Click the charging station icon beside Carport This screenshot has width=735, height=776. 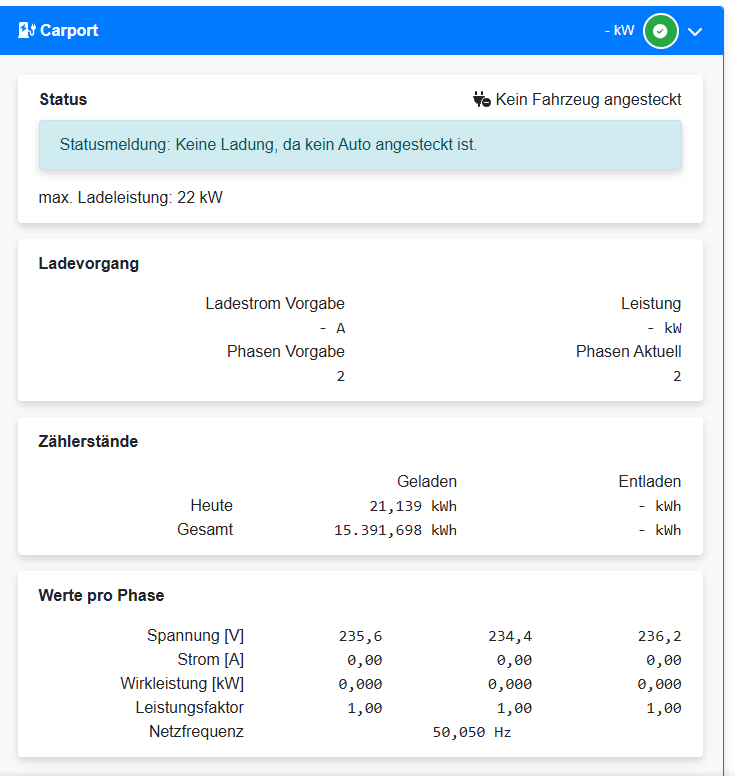click(x=27, y=30)
